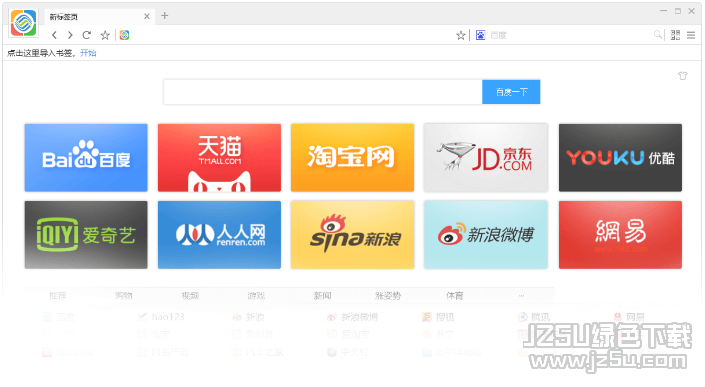Click the site icon in address bar
705x387 pixels.
click(x=125, y=35)
